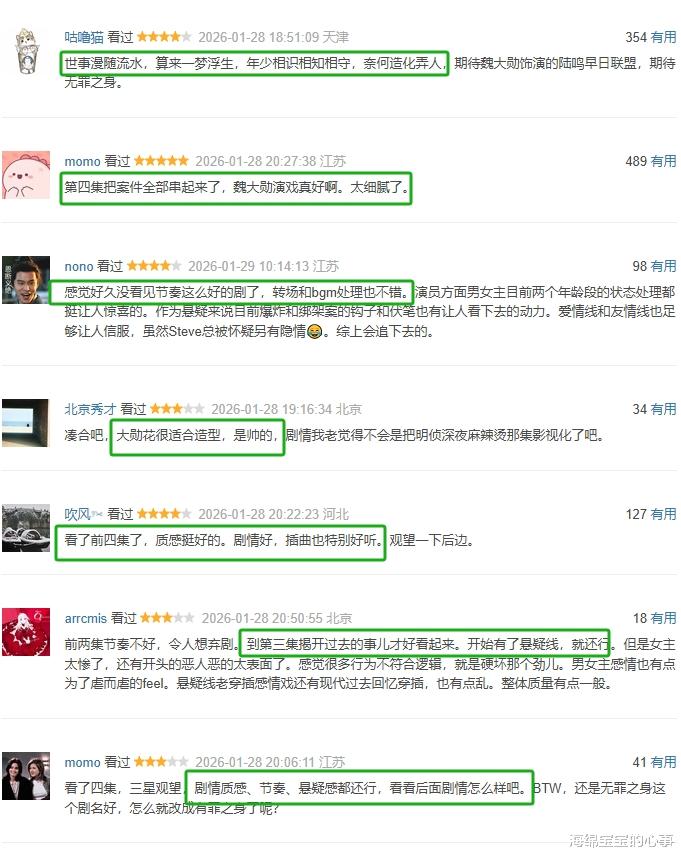Click 吹风's avatar thumbnail

coord(26,528)
